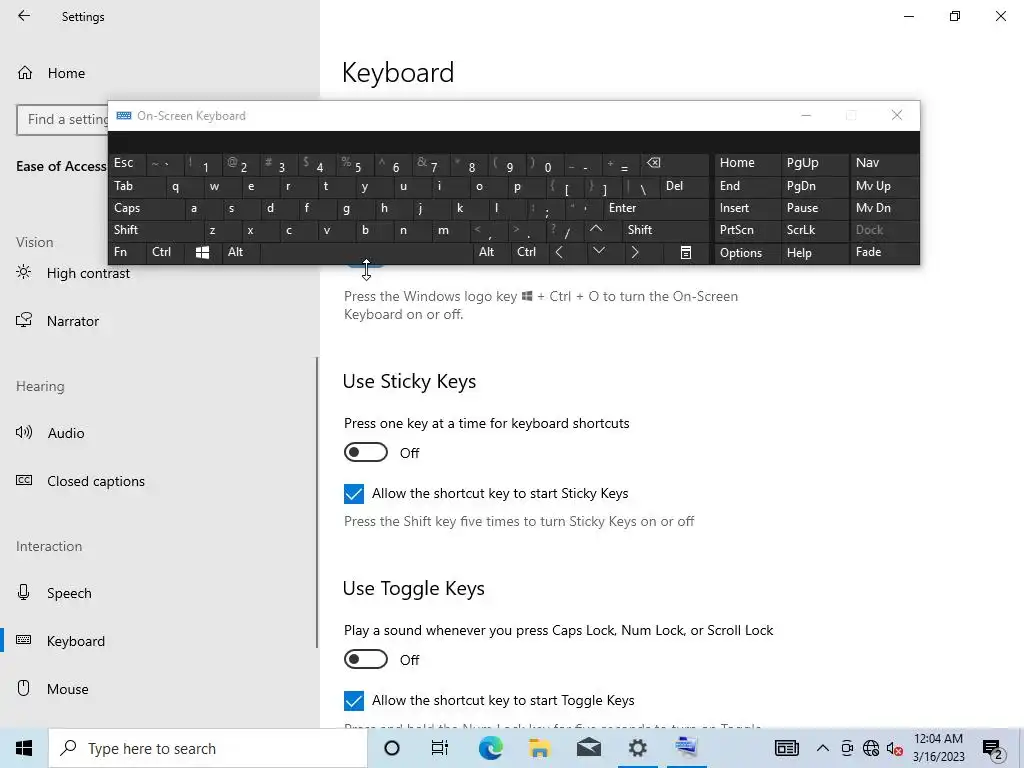Click the Fade key on On-Screen Keyboard
Viewport: 1024px width, 768px height.
[869, 252]
